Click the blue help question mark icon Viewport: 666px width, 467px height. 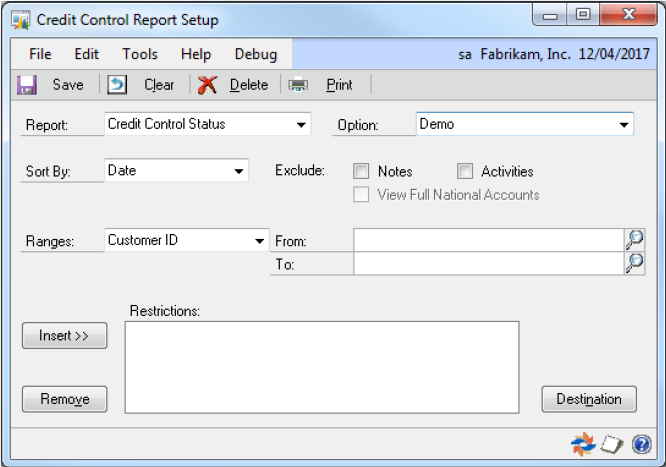click(x=642, y=444)
